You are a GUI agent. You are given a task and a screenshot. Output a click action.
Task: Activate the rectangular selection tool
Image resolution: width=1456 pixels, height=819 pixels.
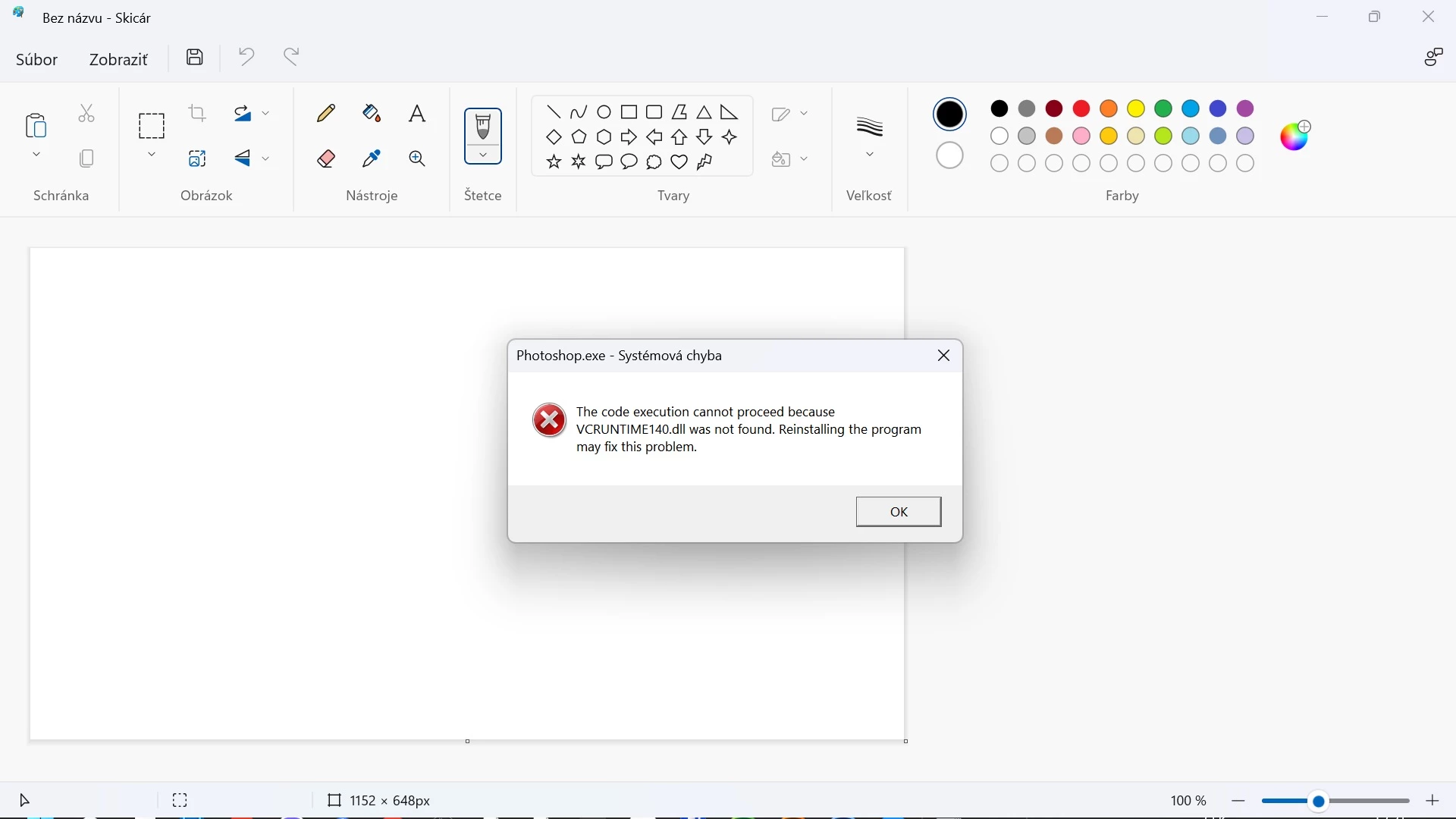click(152, 126)
